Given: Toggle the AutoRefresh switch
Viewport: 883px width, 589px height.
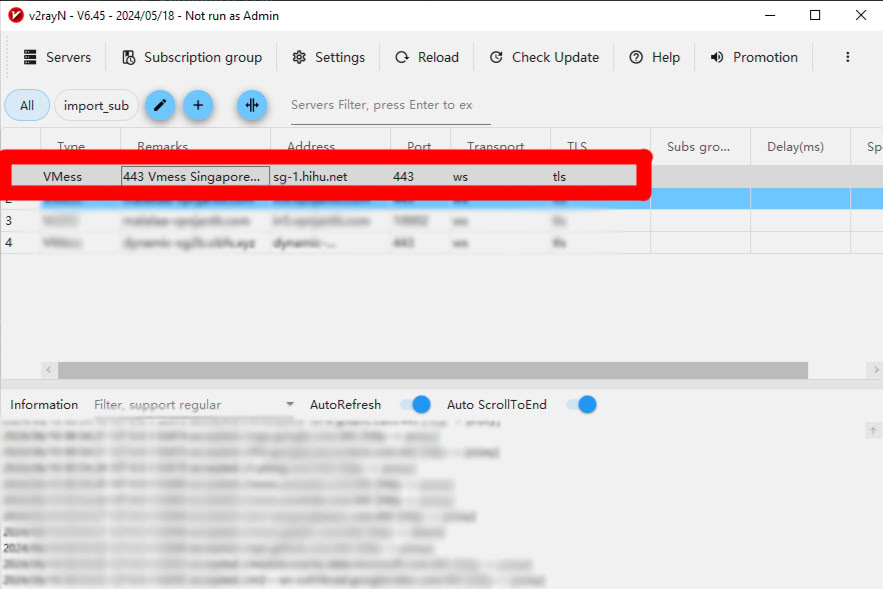Looking at the screenshot, I should click(x=415, y=405).
